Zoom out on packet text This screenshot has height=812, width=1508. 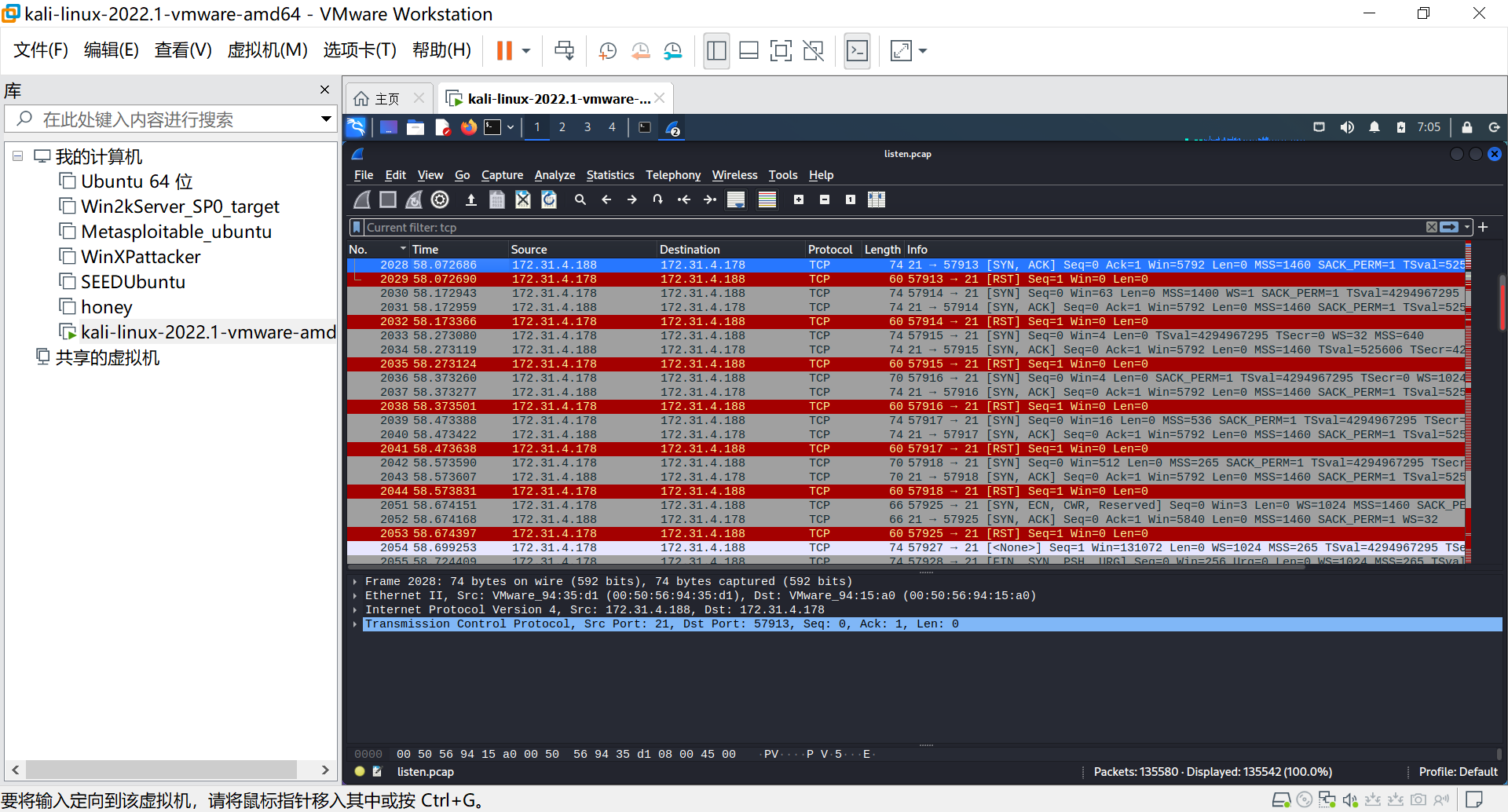[x=825, y=199]
